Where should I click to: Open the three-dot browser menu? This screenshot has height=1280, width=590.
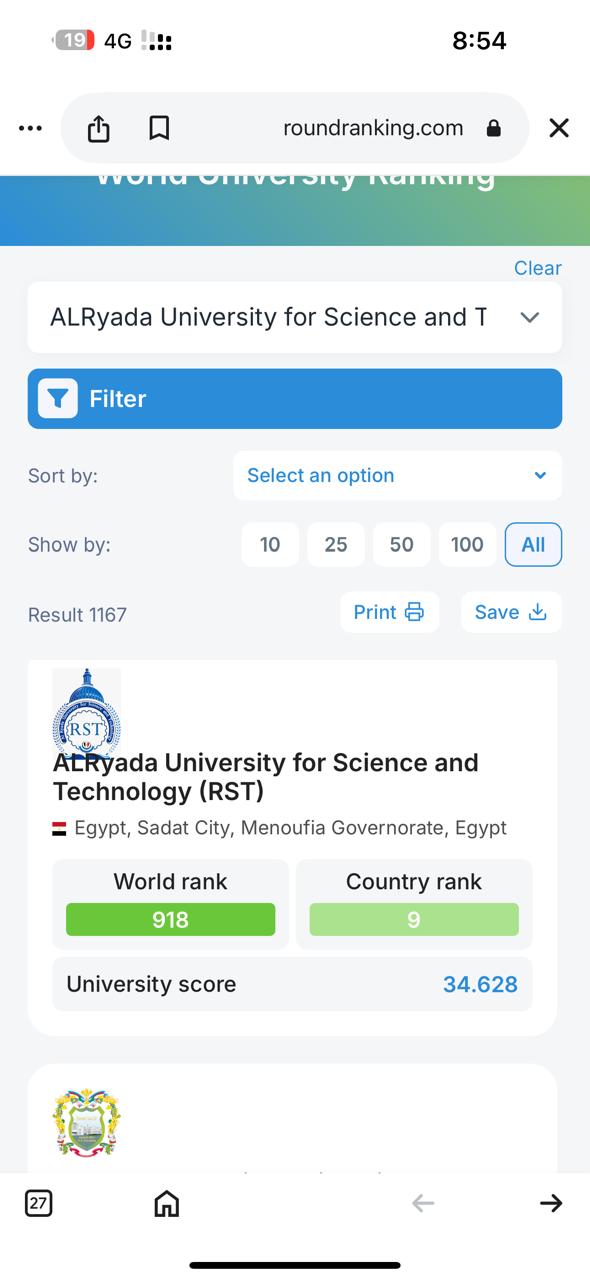tap(31, 128)
